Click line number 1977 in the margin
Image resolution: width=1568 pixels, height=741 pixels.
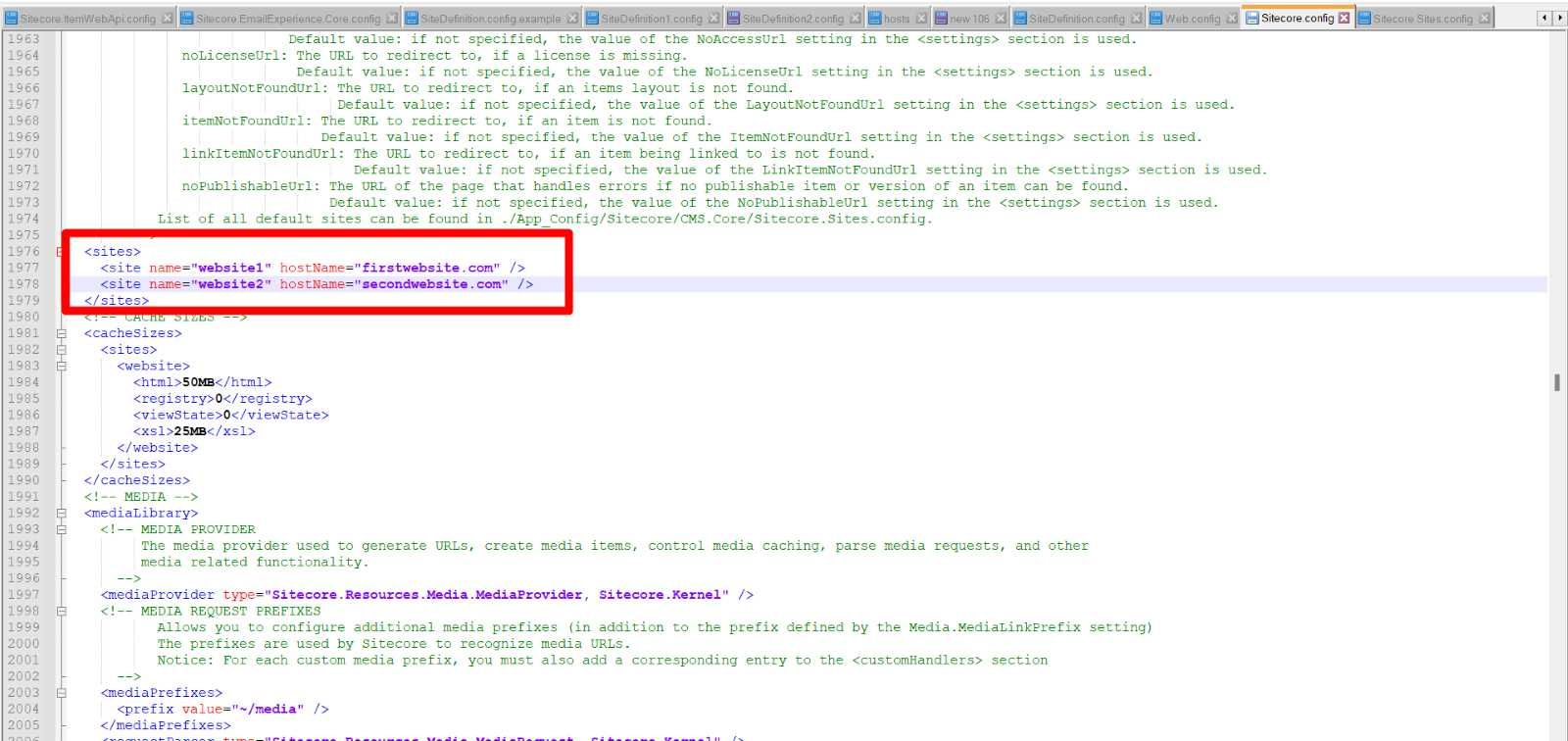pyautogui.click(x=24, y=268)
